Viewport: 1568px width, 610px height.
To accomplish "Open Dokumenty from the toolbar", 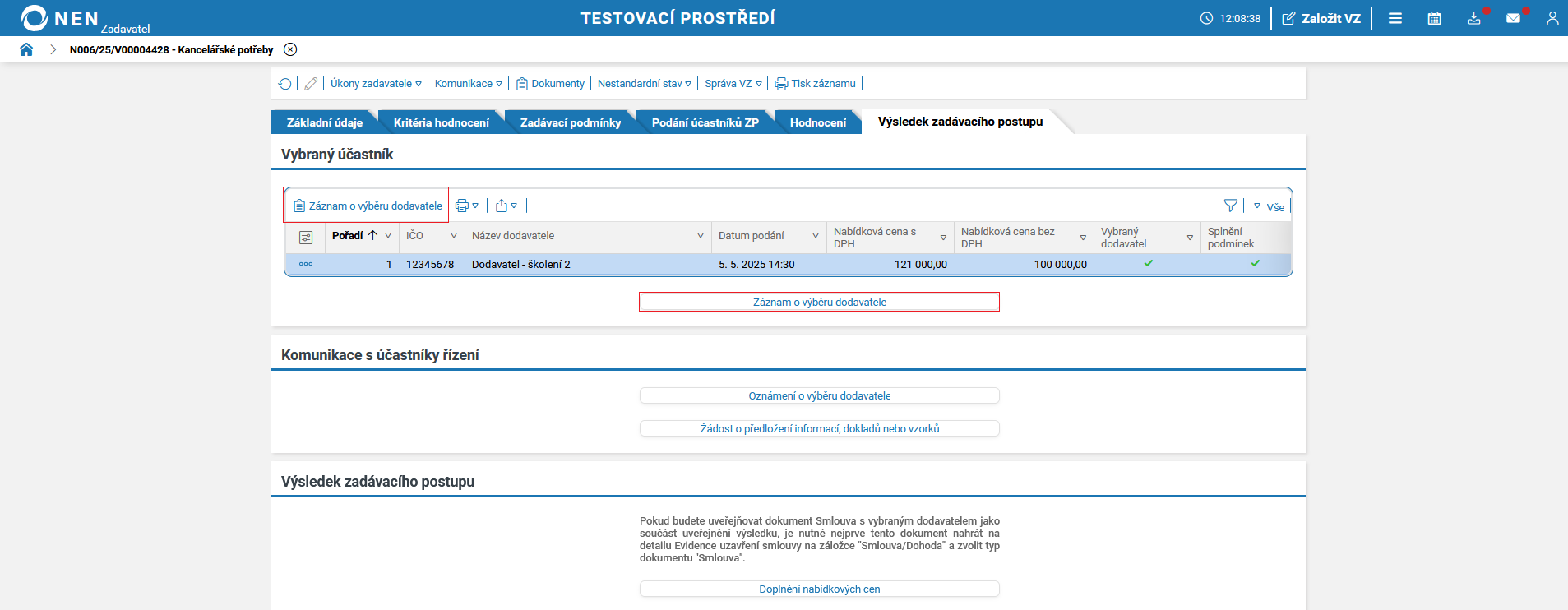I will click(550, 84).
